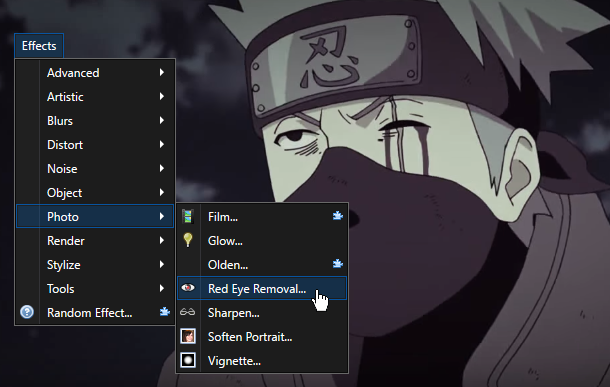Expand the arrow next to Artistic
The width and height of the screenshot is (610, 387).
(x=161, y=96)
